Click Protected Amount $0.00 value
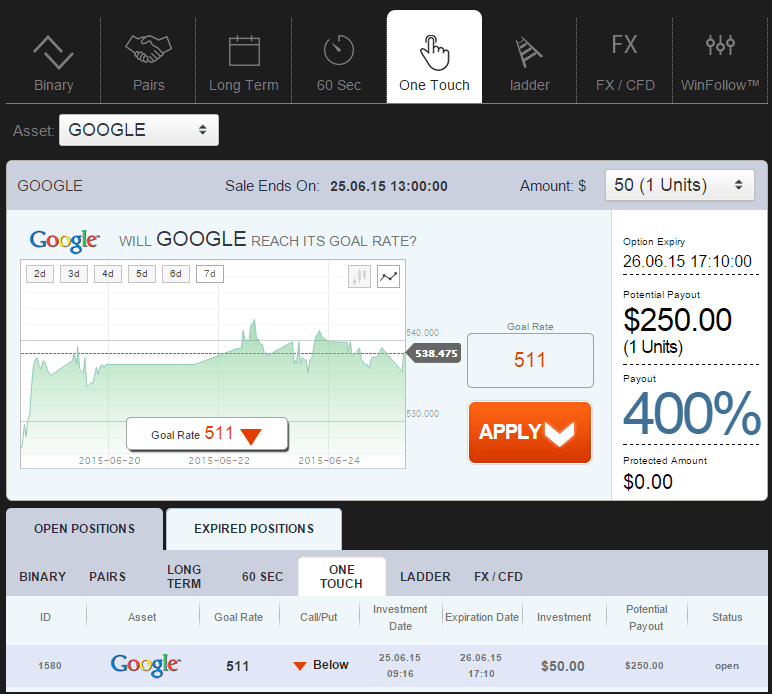 tap(647, 481)
